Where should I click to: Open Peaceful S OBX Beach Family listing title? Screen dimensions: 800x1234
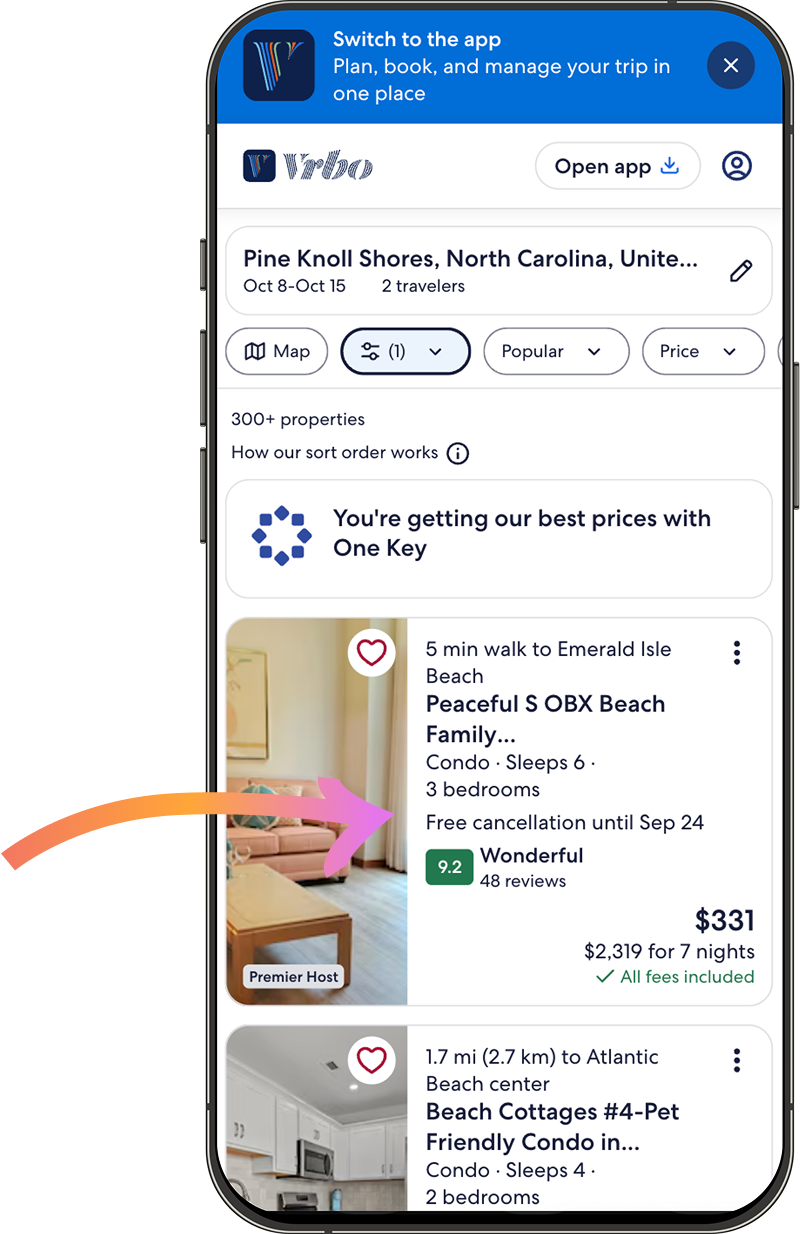coord(545,719)
